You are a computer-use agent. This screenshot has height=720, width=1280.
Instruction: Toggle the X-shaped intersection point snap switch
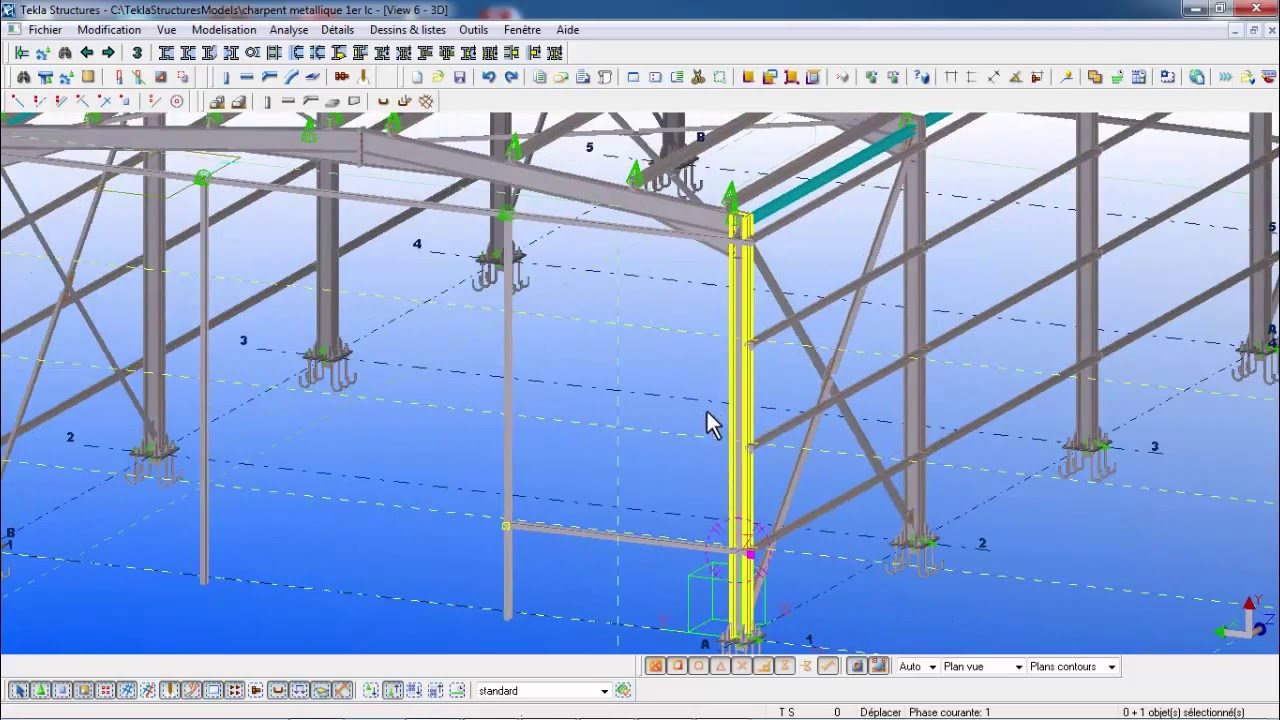click(742, 666)
